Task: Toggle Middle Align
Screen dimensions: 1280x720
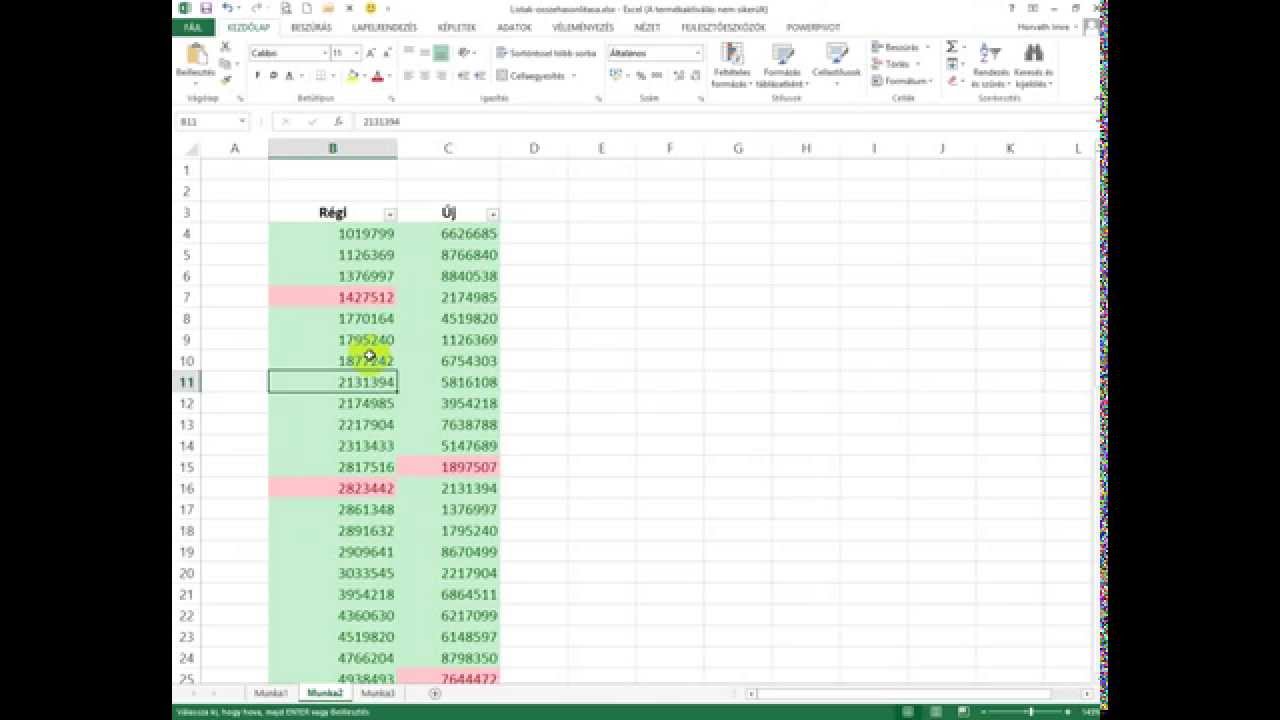Action: (424, 53)
